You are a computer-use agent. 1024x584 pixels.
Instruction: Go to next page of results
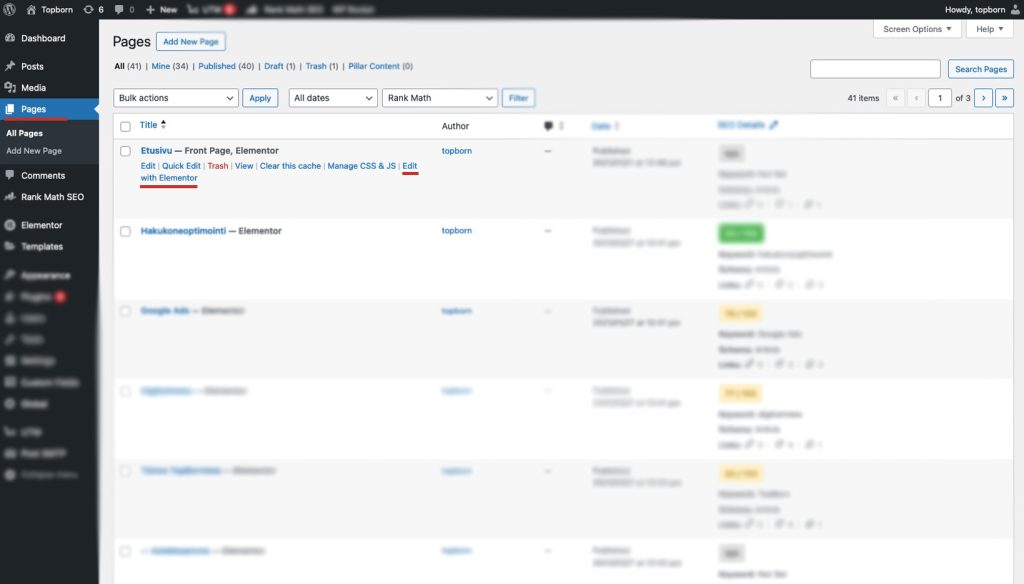coord(984,97)
